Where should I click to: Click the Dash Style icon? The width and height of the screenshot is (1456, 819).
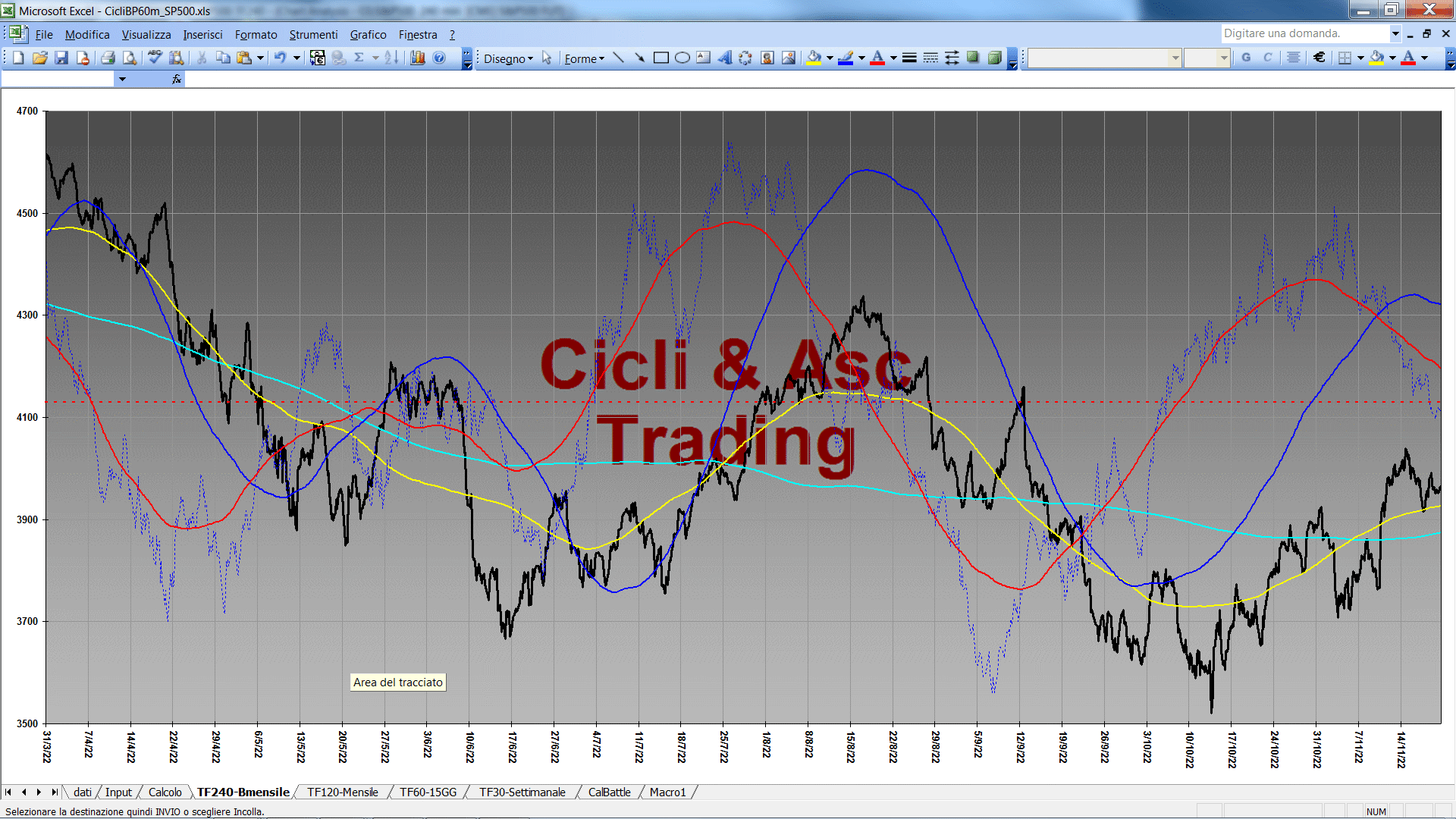930,58
